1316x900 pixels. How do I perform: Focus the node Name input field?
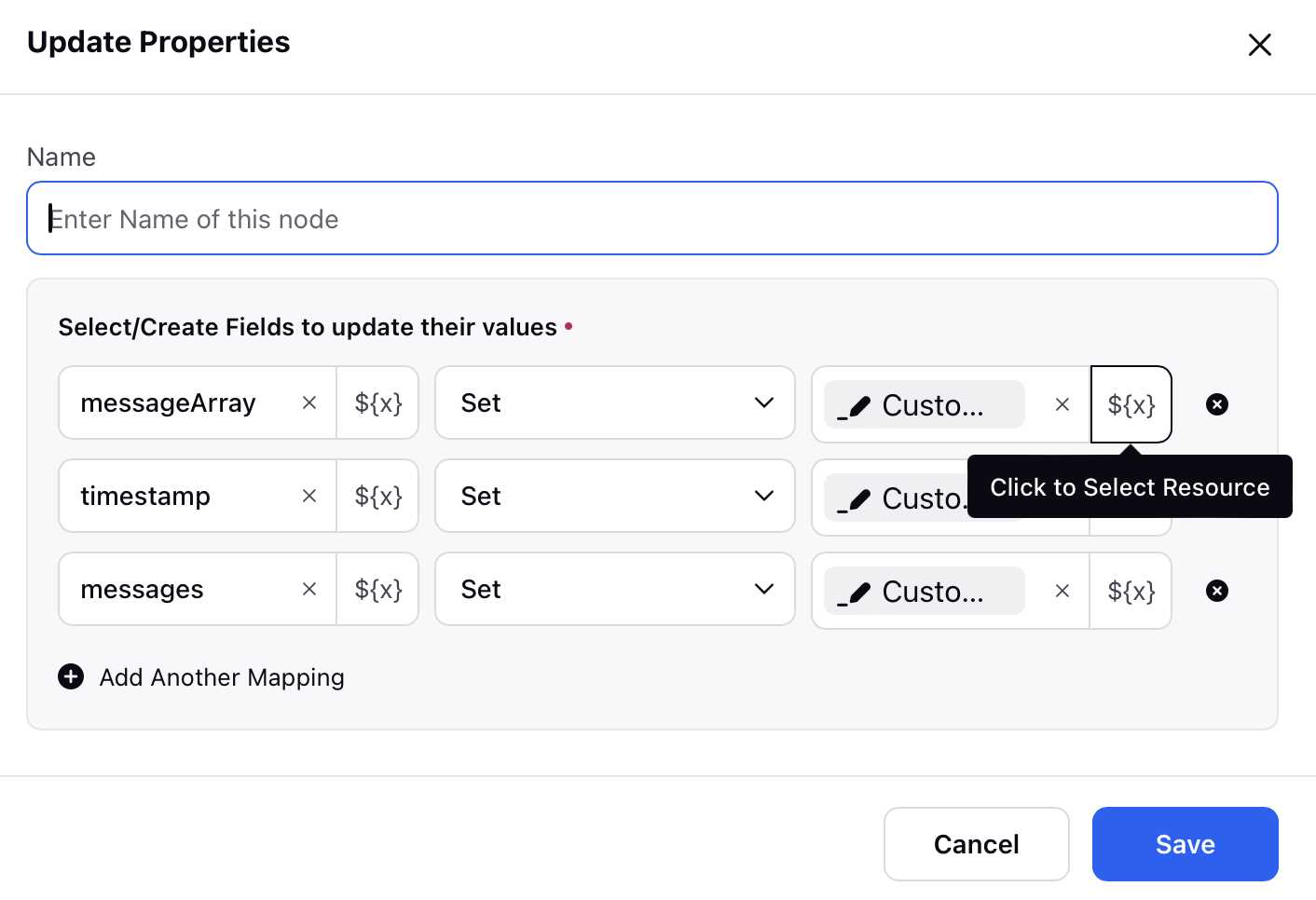(652, 218)
